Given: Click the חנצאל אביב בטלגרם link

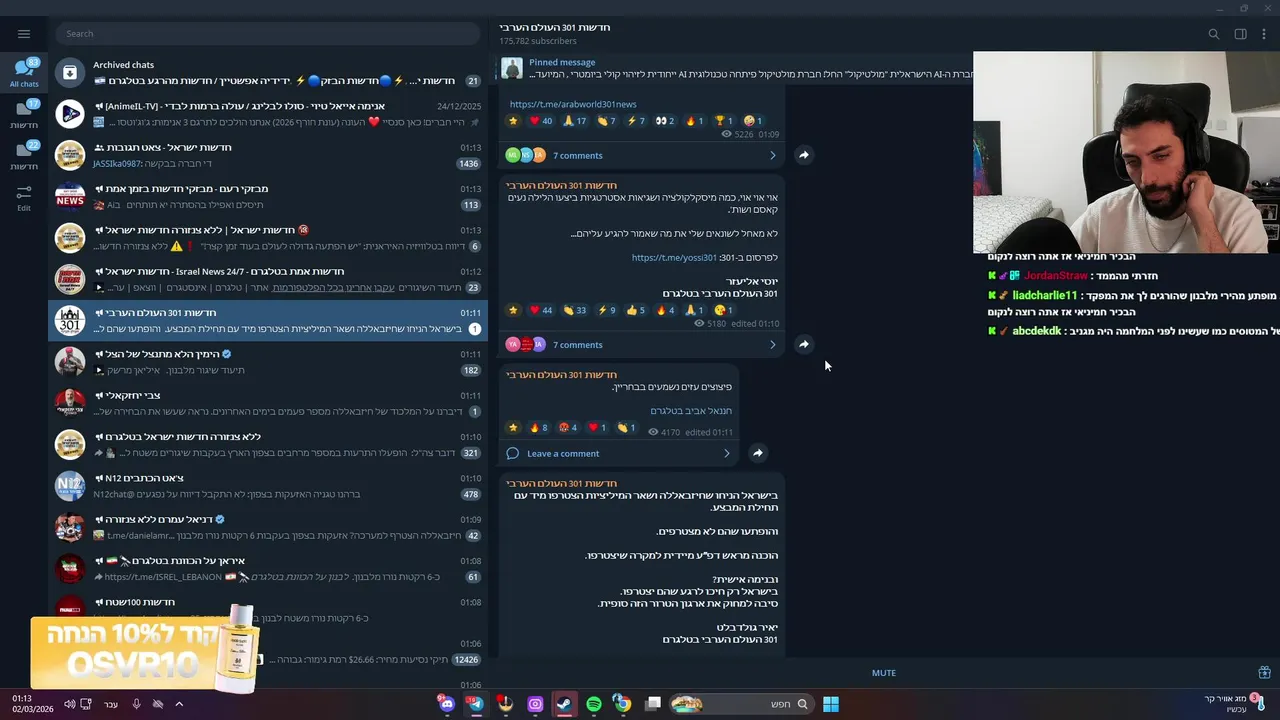Looking at the screenshot, I should [x=691, y=411].
